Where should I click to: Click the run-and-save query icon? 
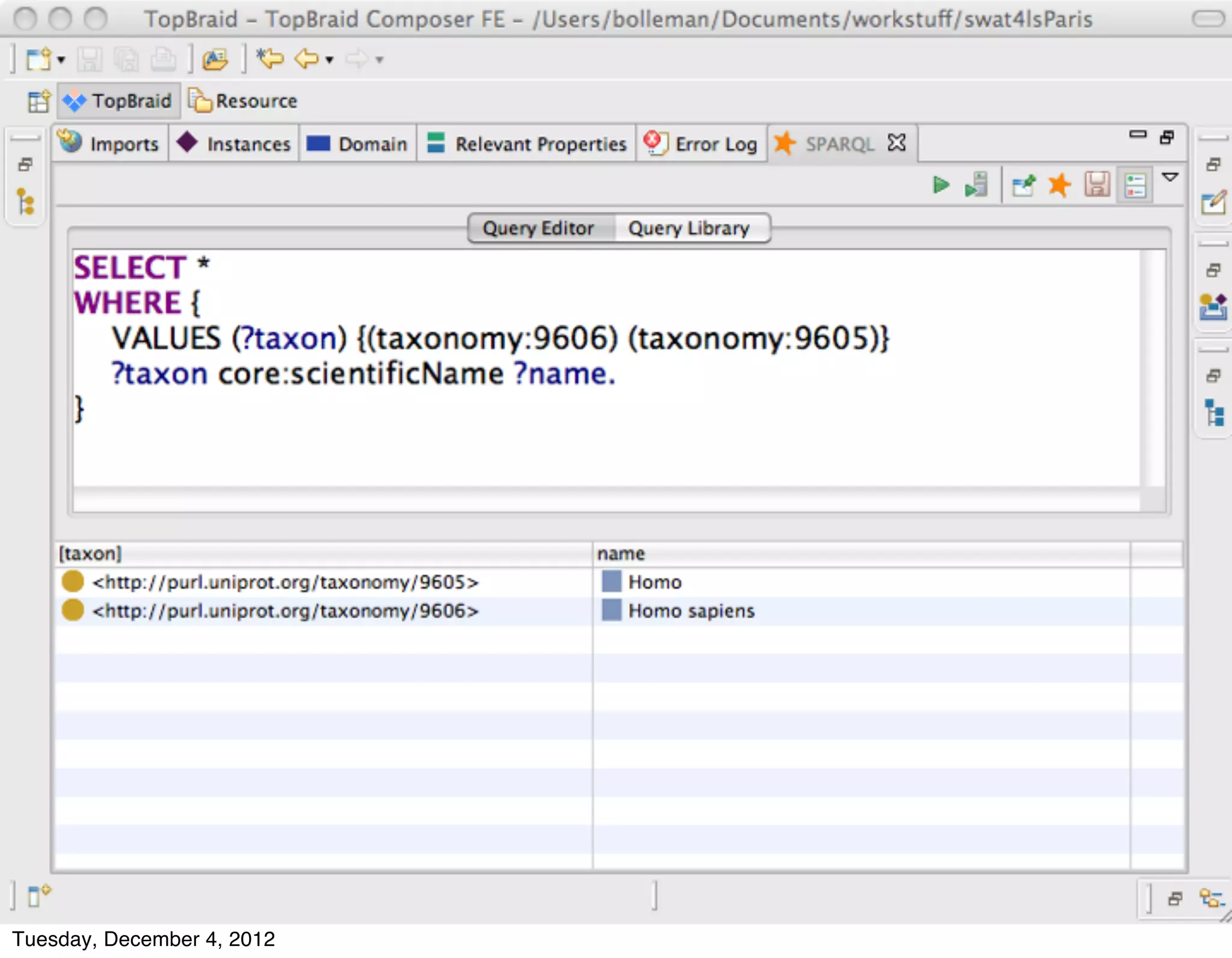pyautogui.click(x=976, y=185)
